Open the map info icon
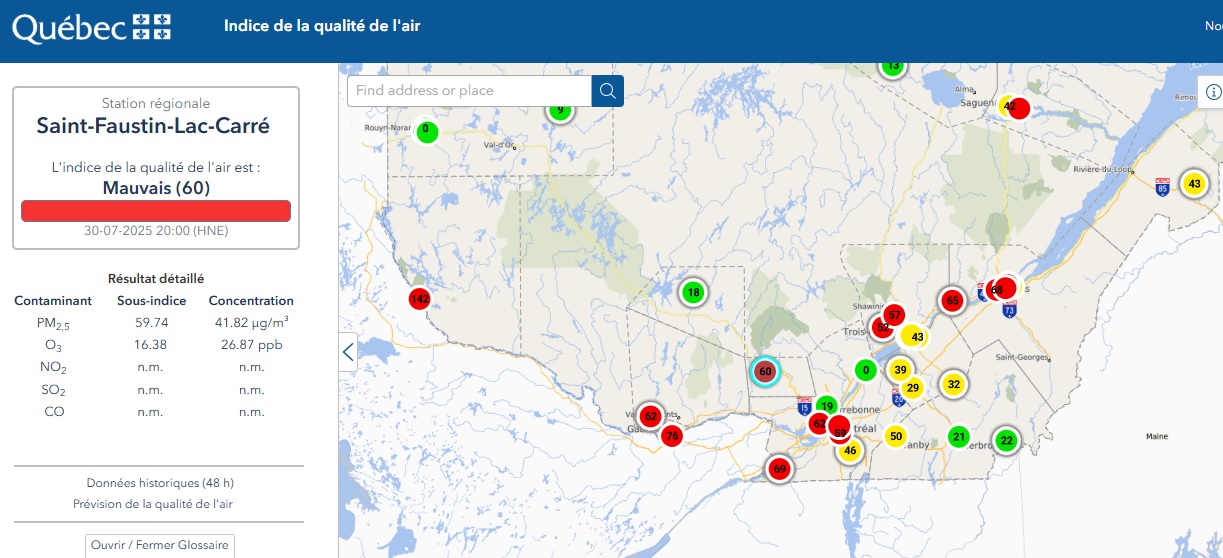 coord(1213,92)
